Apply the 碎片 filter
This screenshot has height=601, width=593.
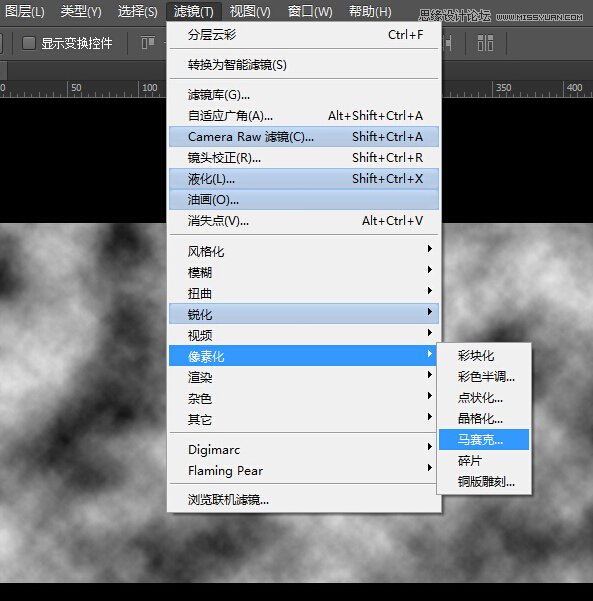pyautogui.click(x=484, y=461)
